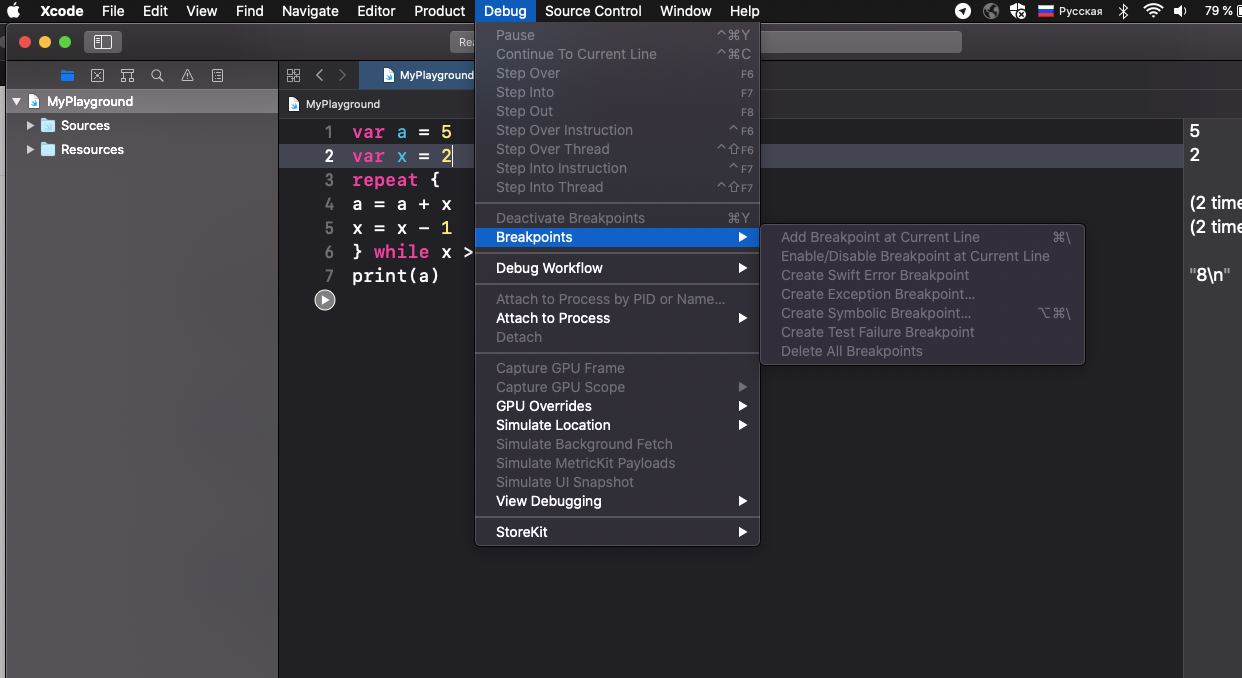Open the File menu
This screenshot has width=1242, height=678.
[x=113, y=11]
